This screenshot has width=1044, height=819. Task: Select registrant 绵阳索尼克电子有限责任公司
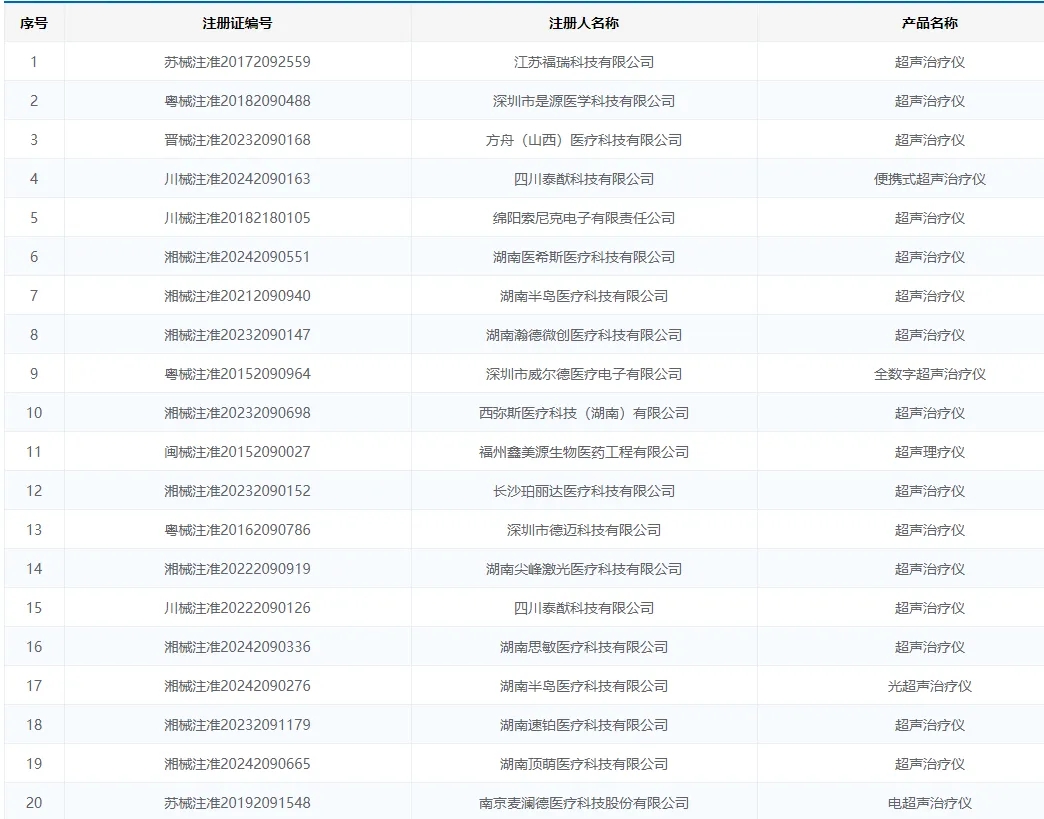584,218
